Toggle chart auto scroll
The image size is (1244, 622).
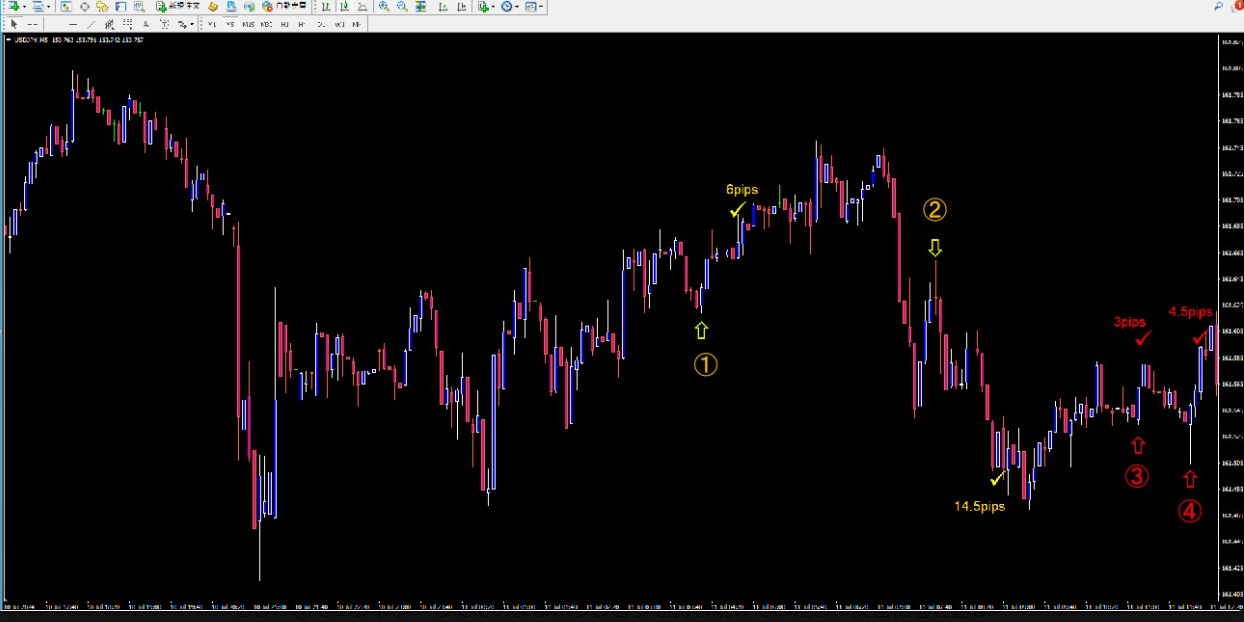pyautogui.click(x=443, y=6)
